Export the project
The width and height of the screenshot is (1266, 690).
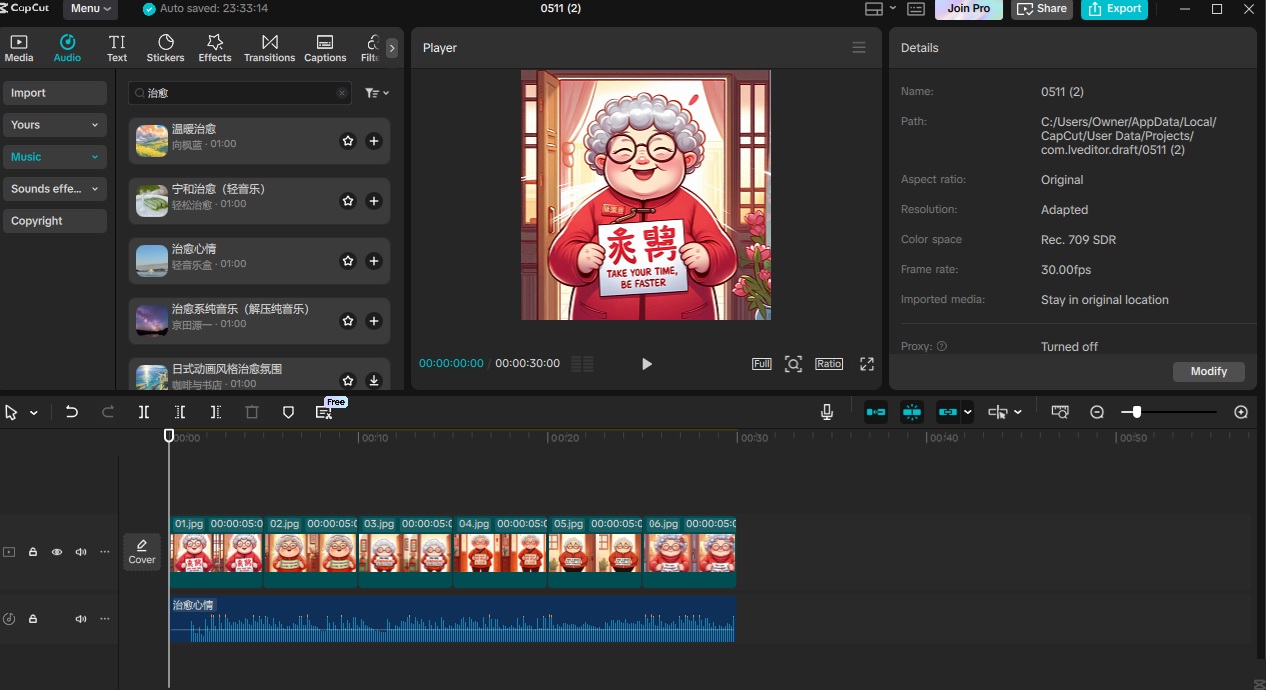1114,9
